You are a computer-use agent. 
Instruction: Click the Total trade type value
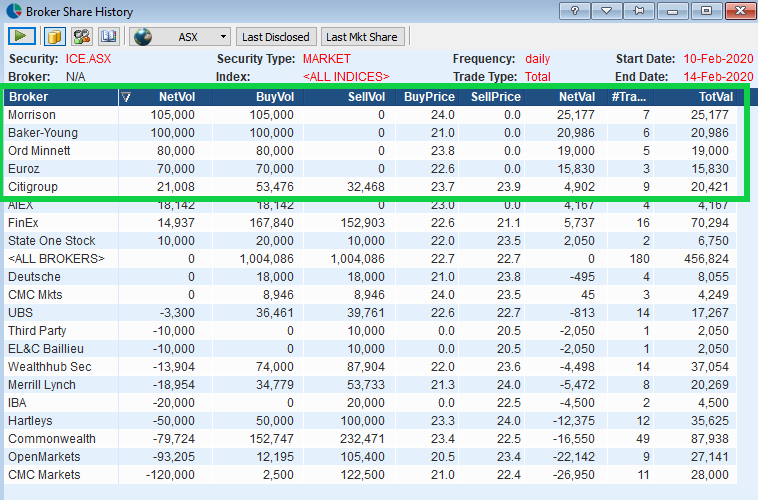pyautogui.click(x=538, y=77)
